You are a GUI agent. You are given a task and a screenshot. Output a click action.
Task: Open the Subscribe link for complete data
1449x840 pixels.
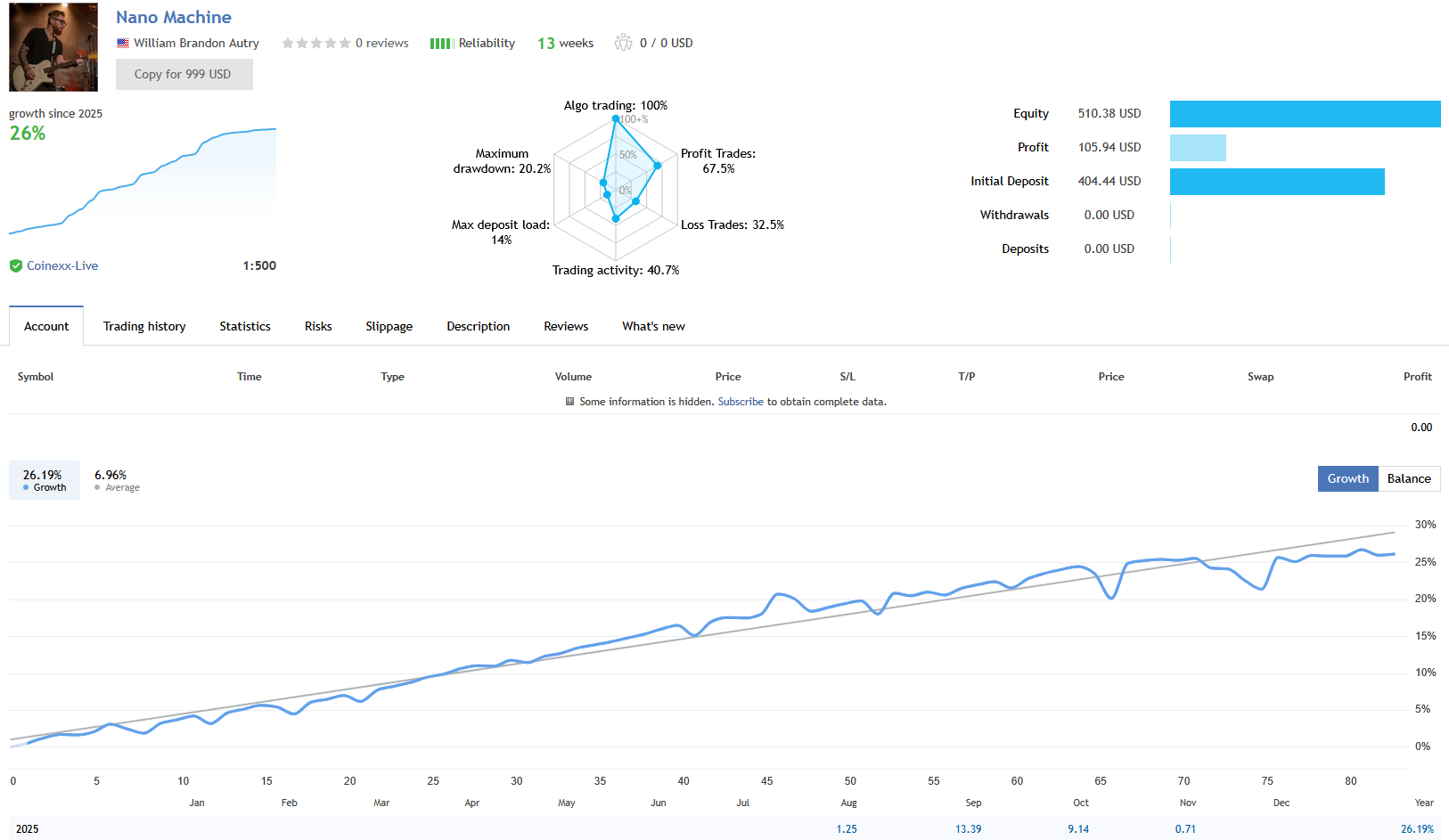(x=741, y=401)
